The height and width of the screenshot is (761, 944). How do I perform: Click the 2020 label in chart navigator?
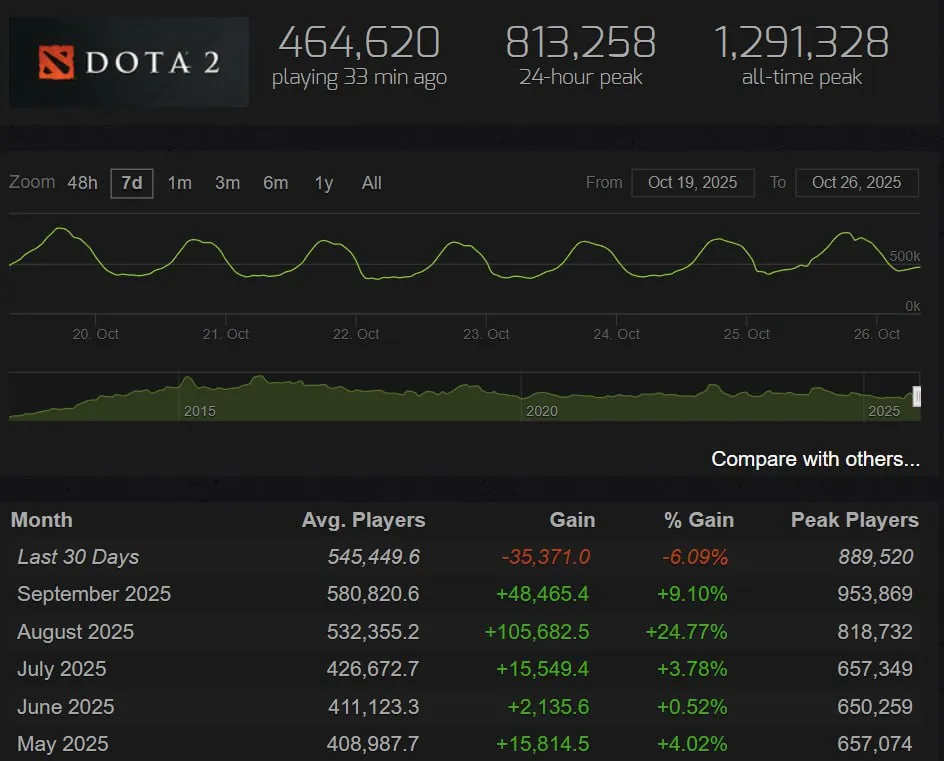tap(542, 411)
